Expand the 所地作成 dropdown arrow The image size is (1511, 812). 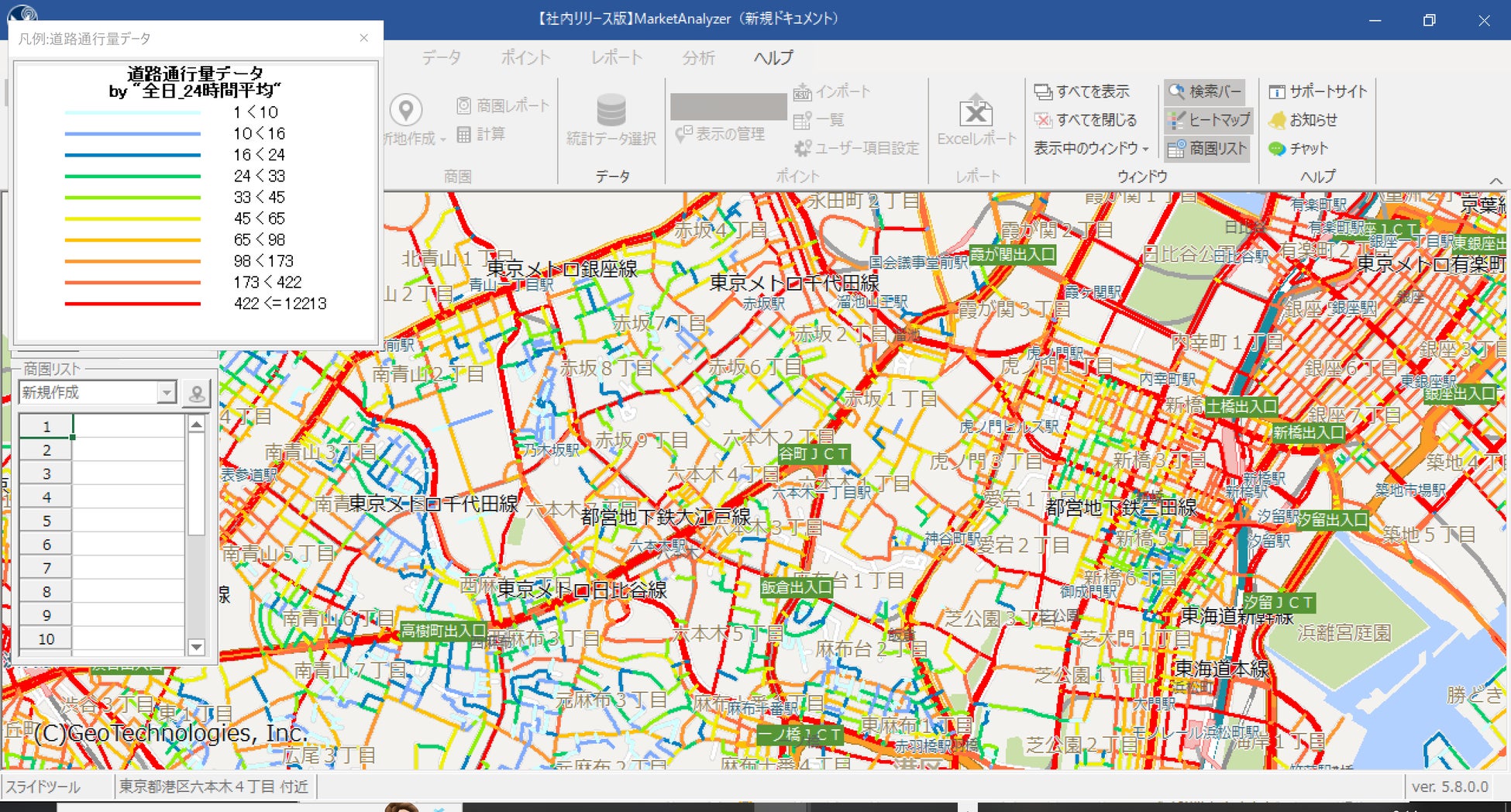tap(443, 140)
